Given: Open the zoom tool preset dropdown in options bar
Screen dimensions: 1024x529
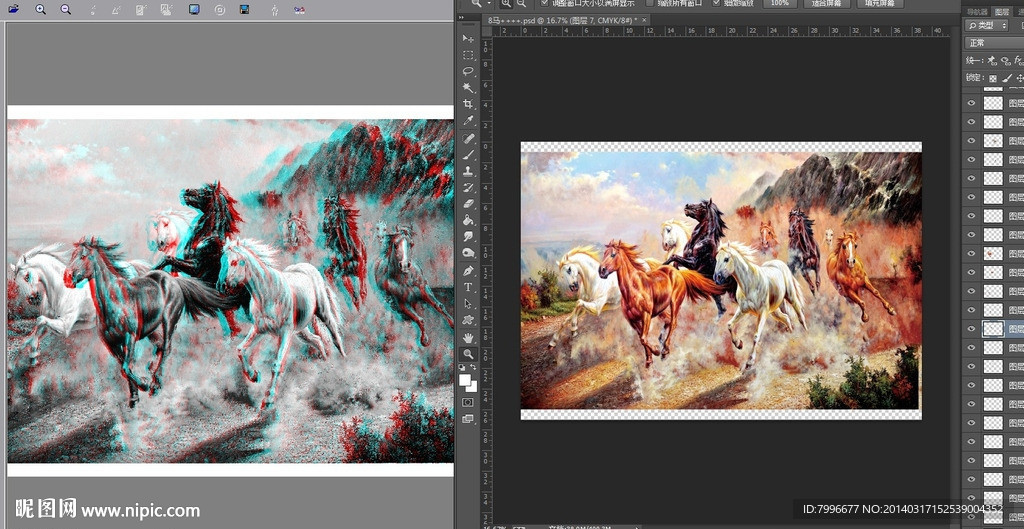Looking at the screenshot, I should point(482,3).
